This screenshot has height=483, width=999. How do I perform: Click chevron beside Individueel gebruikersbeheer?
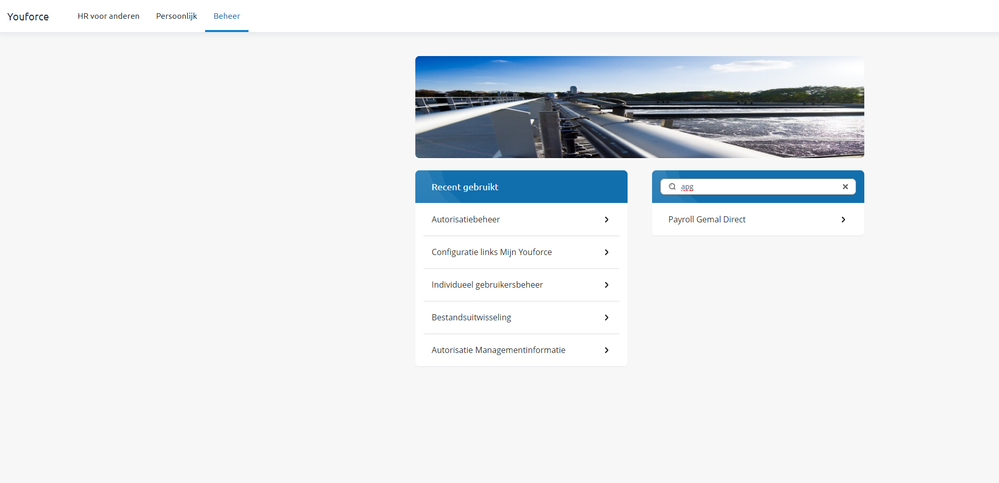[x=607, y=285]
